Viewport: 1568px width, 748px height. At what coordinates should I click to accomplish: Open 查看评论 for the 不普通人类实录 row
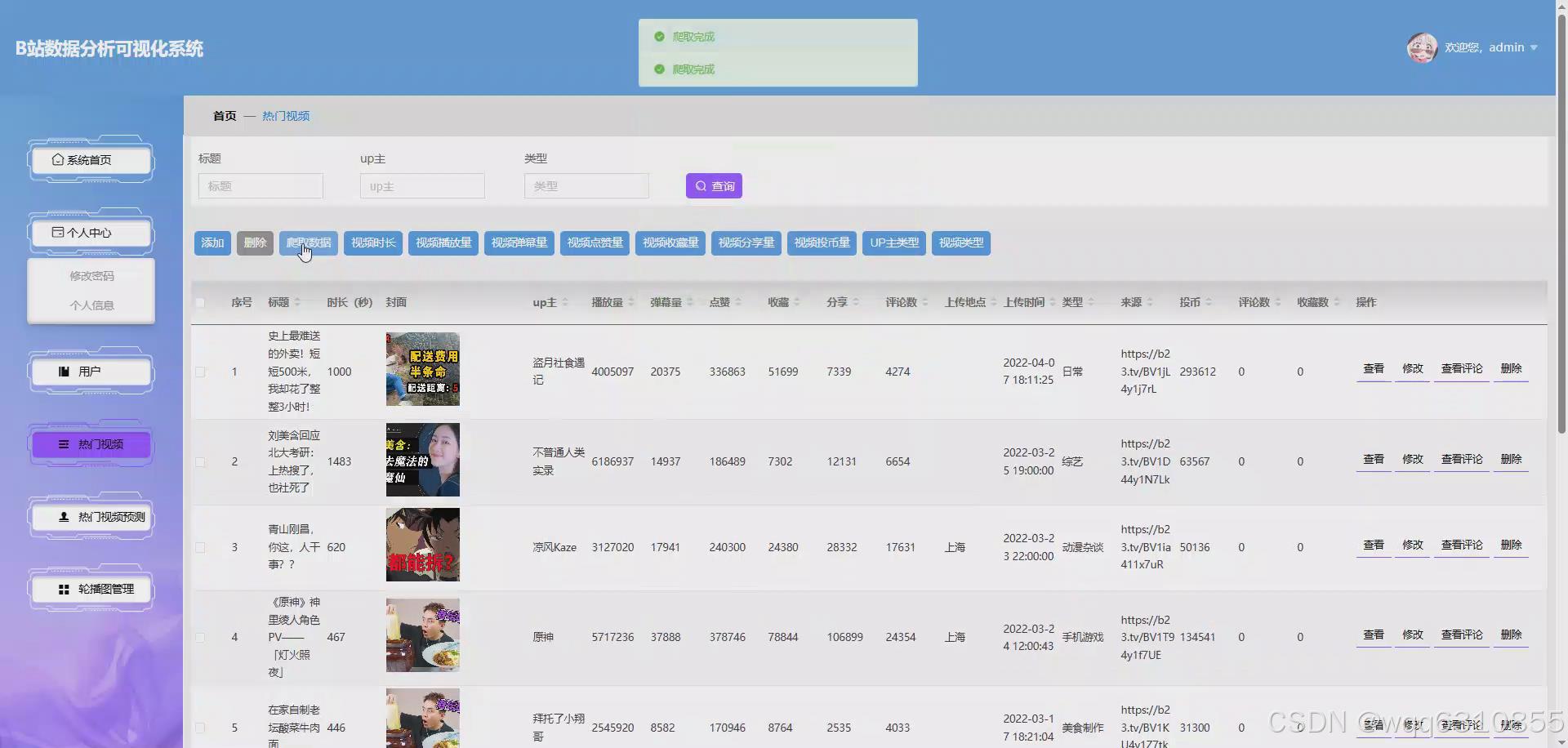[1462, 460]
